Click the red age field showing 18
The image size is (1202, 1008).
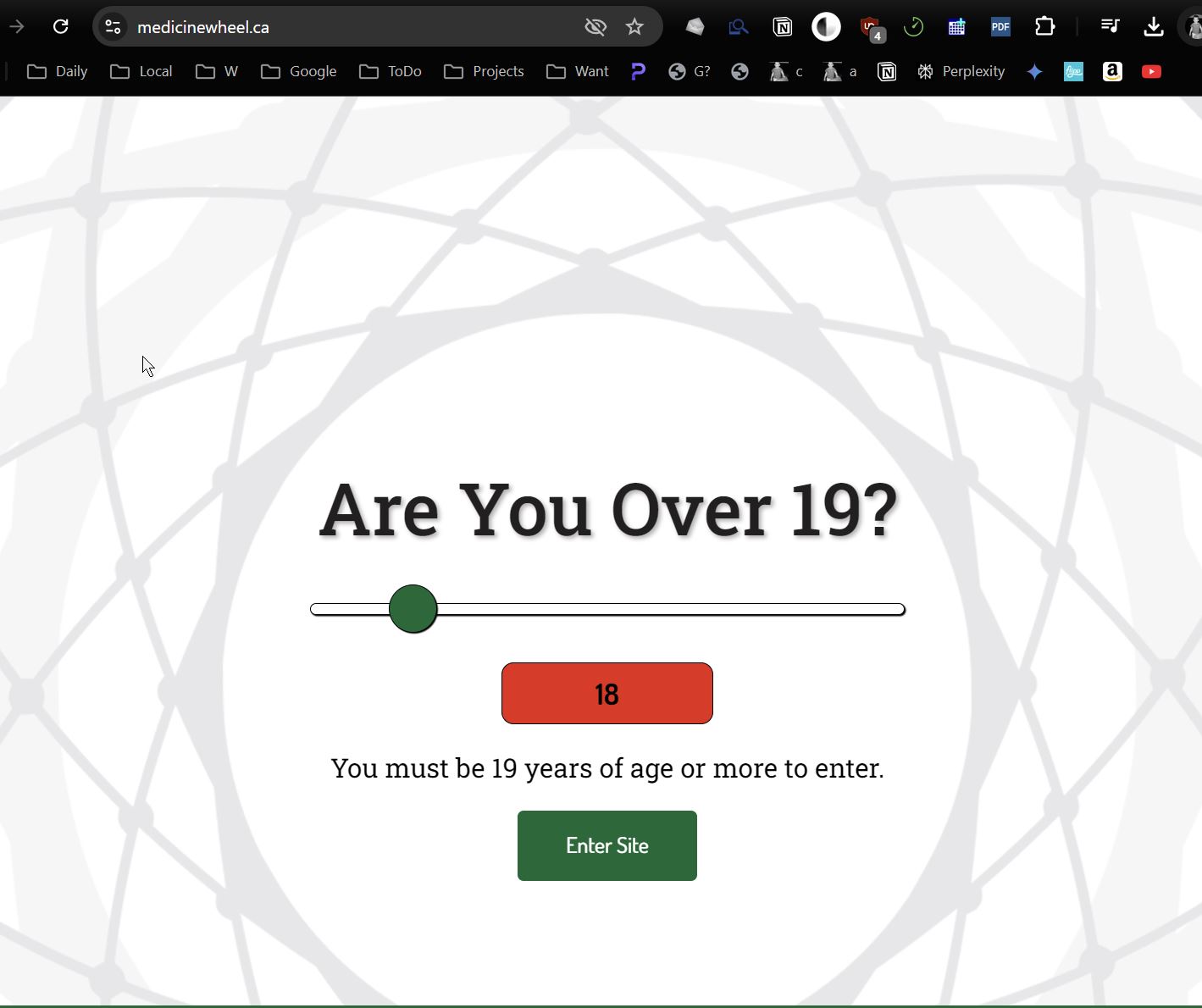(607, 694)
